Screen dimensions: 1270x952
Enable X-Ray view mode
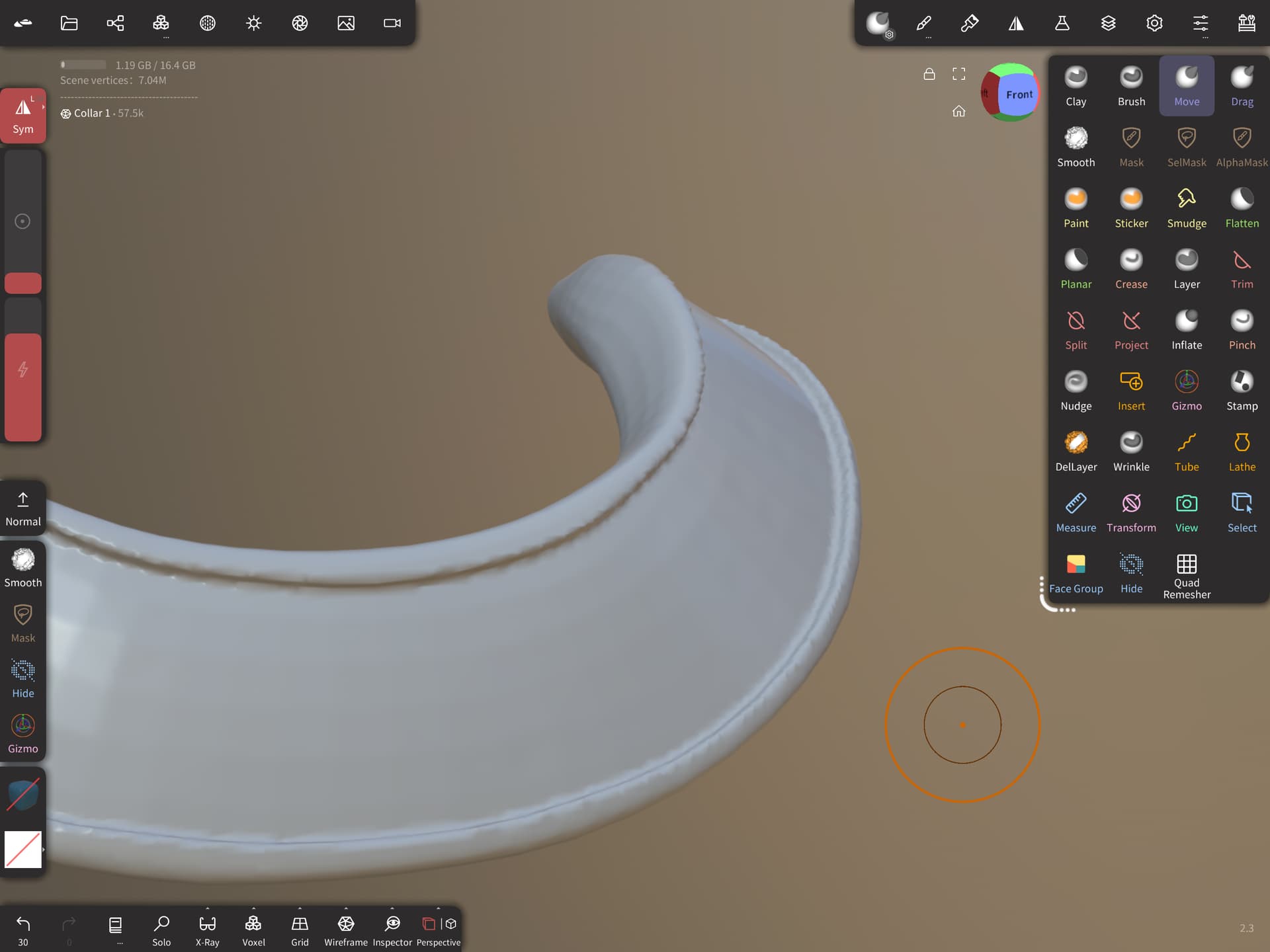207,930
